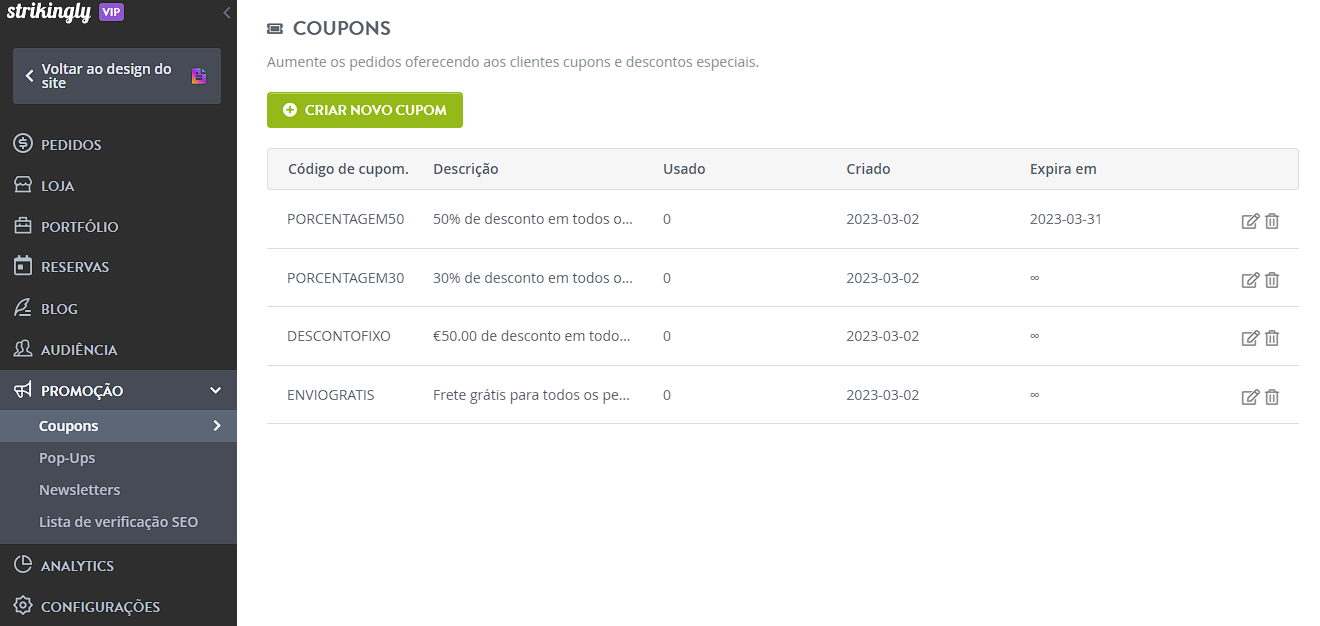Viewport: 1320px width, 626px height.
Task: Click coupon code DESCONTOFIXO
Action: point(339,336)
